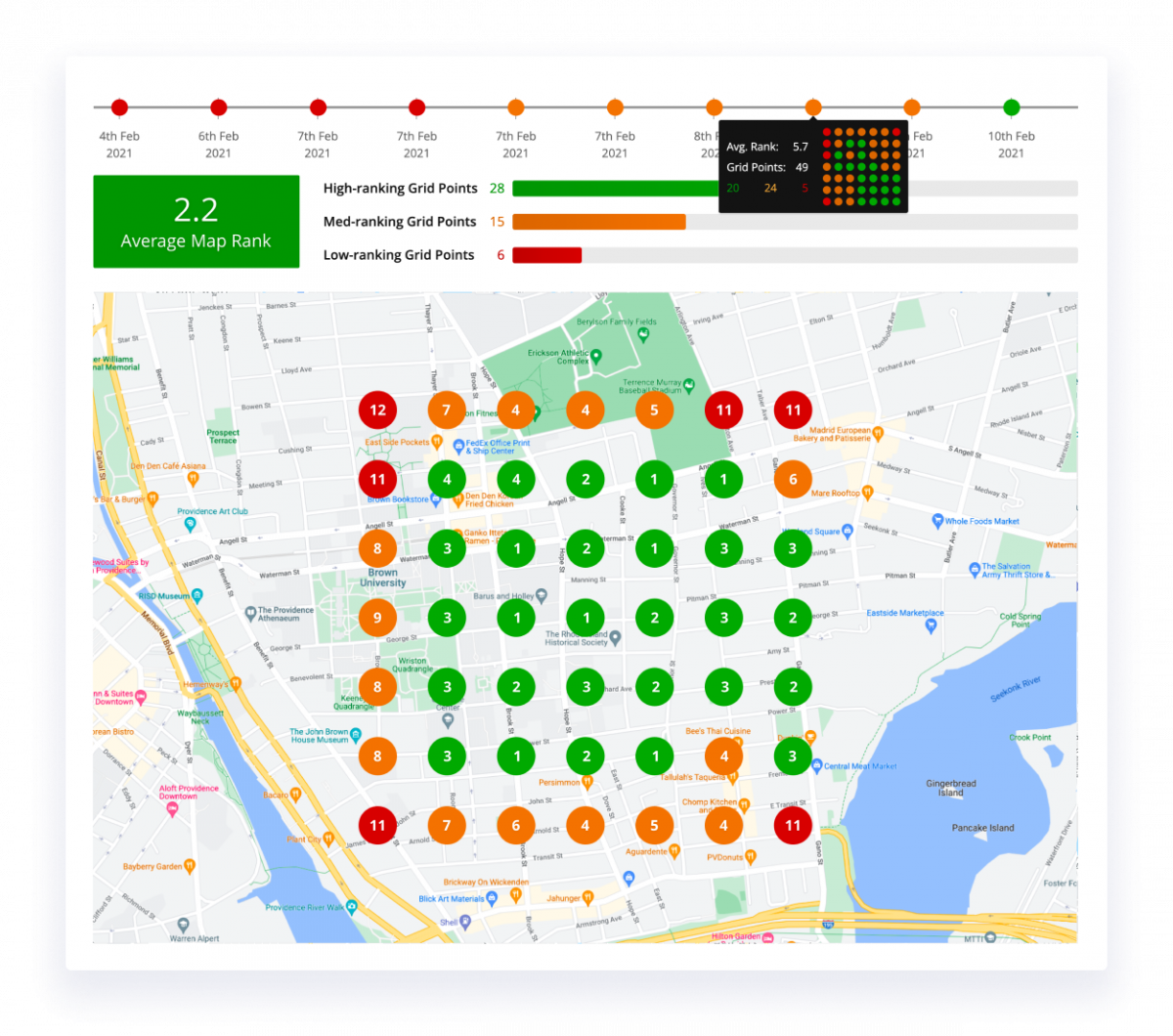Select the 6th Feb 2021 timeline marker

218,108
